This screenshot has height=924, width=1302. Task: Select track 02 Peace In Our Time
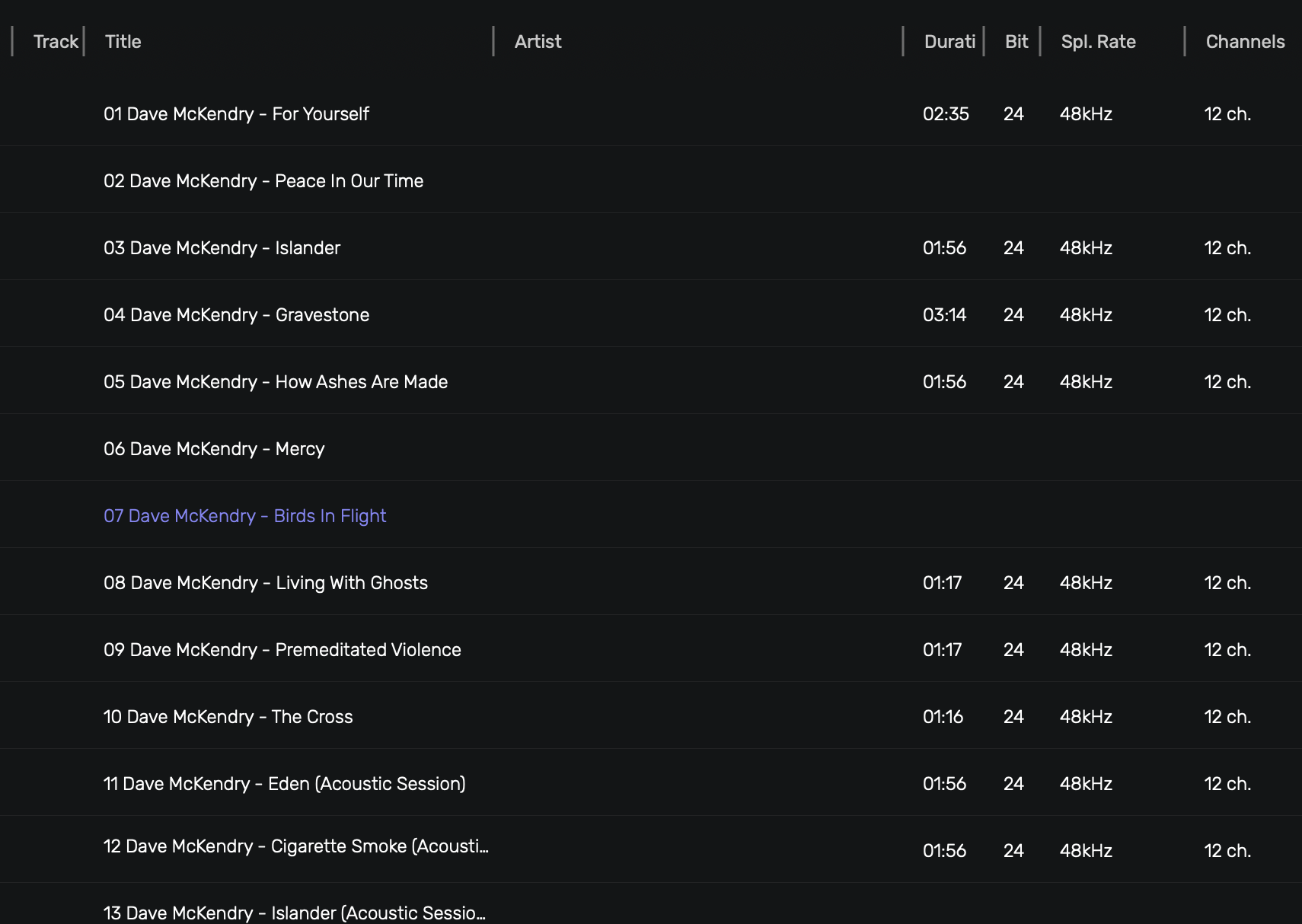(x=651, y=180)
